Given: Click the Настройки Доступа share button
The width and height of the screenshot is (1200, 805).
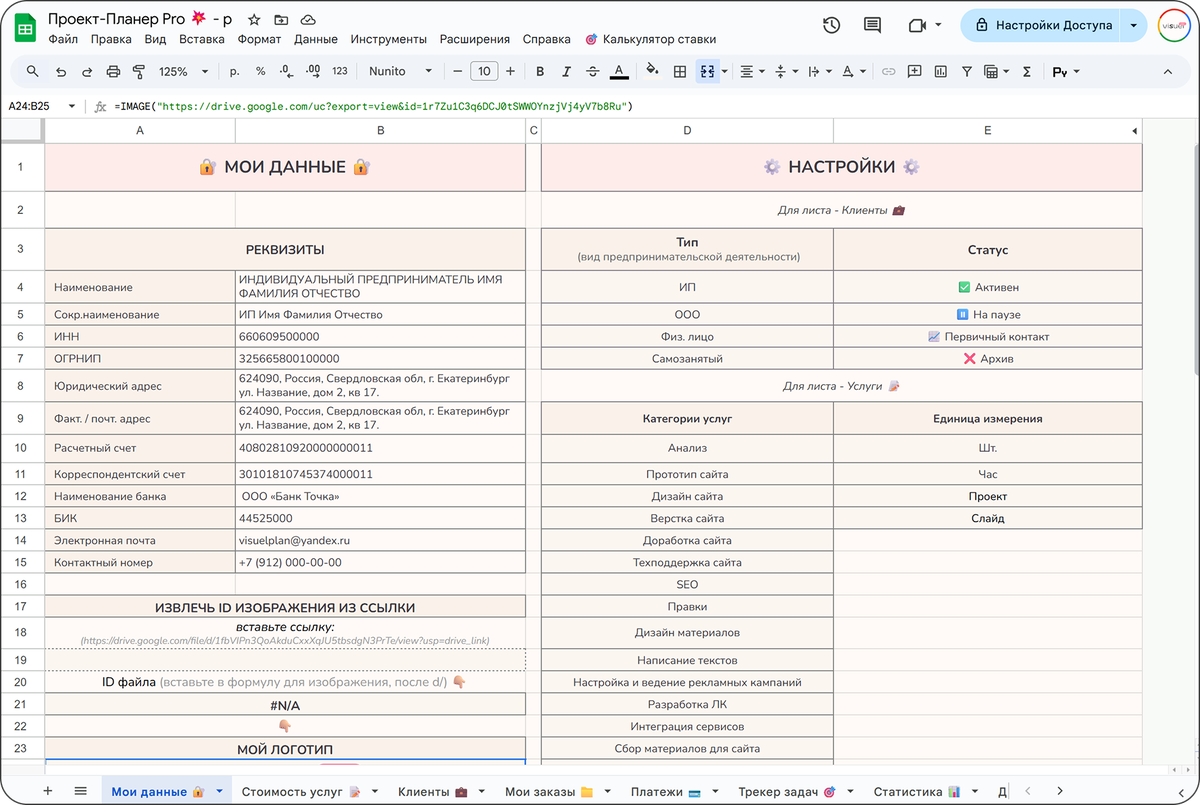Looking at the screenshot, I should [1042, 25].
